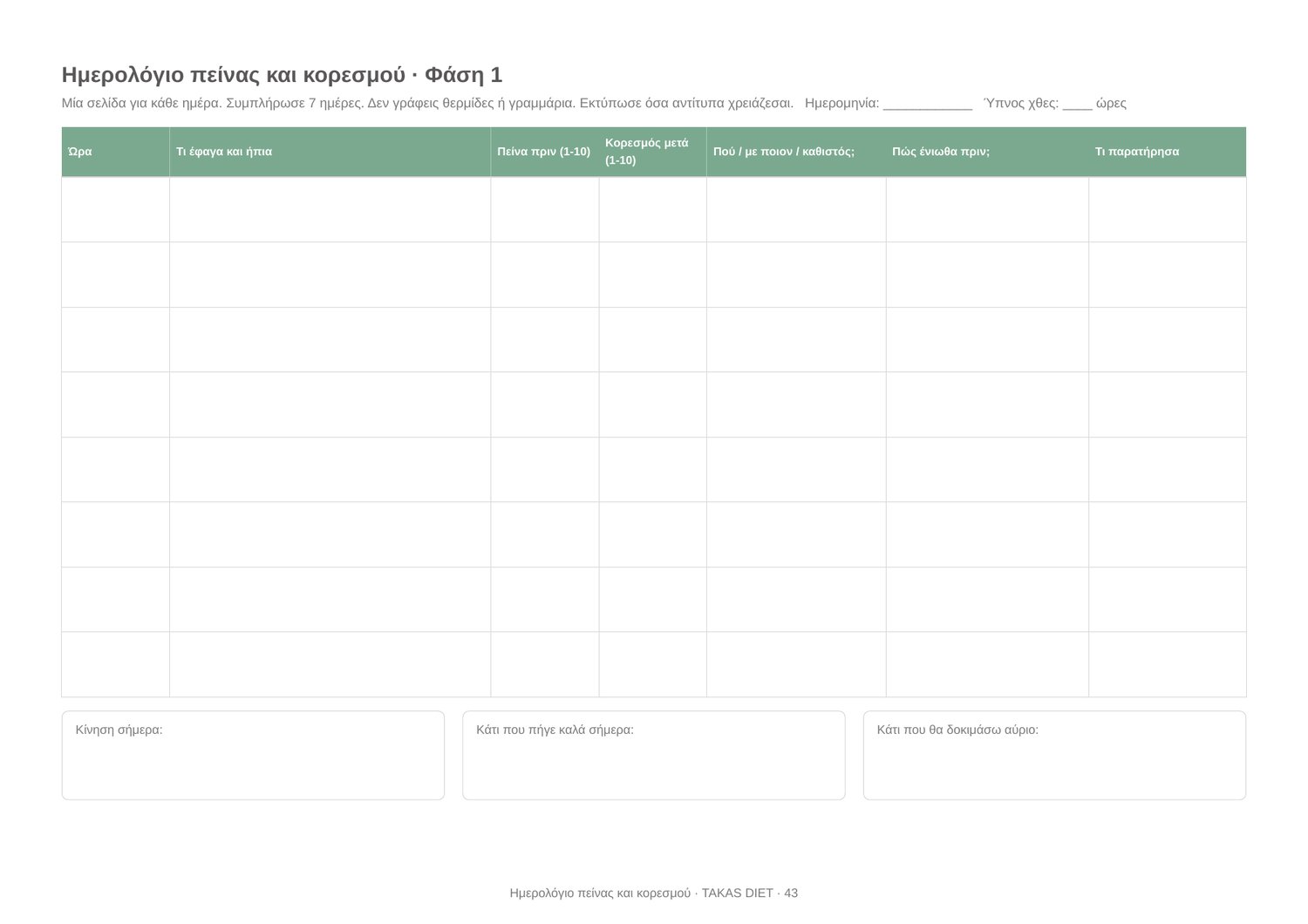This screenshot has height=924, width=1308.
Task: Click the 'Ύπνος χθες:' hours blank
Action: pyautogui.click(x=1078, y=104)
